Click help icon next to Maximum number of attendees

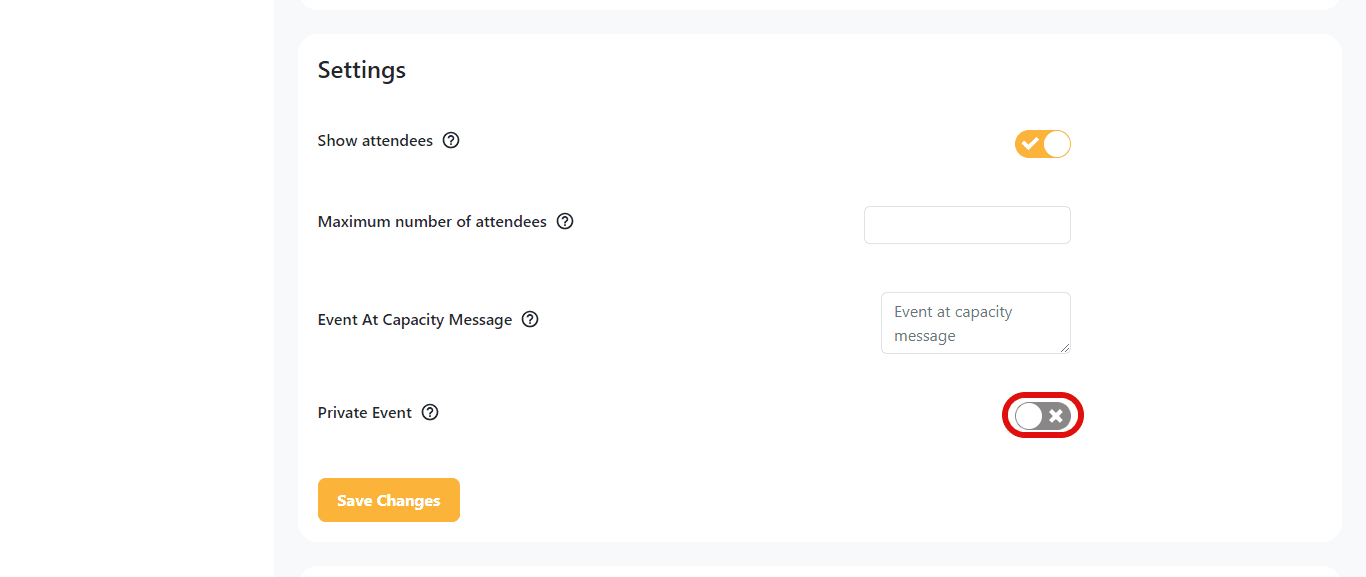point(565,221)
